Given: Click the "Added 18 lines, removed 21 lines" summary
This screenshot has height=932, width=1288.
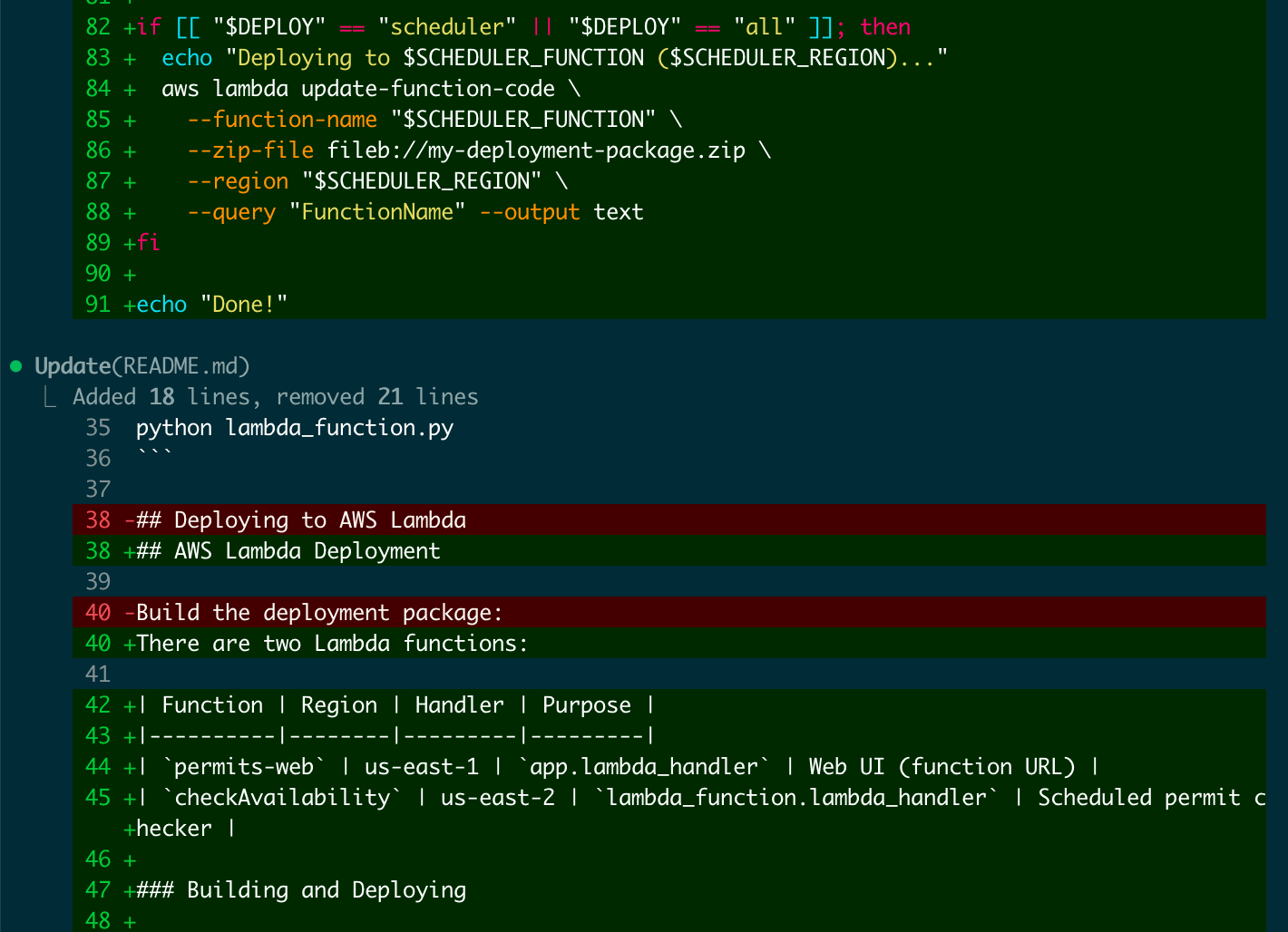Looking at the screenshot, I should [x=276, y=397].
